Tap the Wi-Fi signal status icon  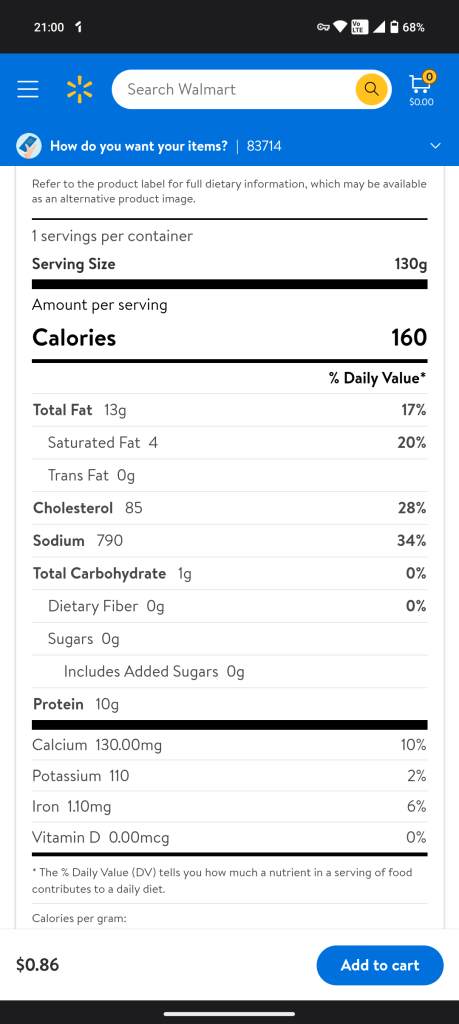click(x=340, y=27)
